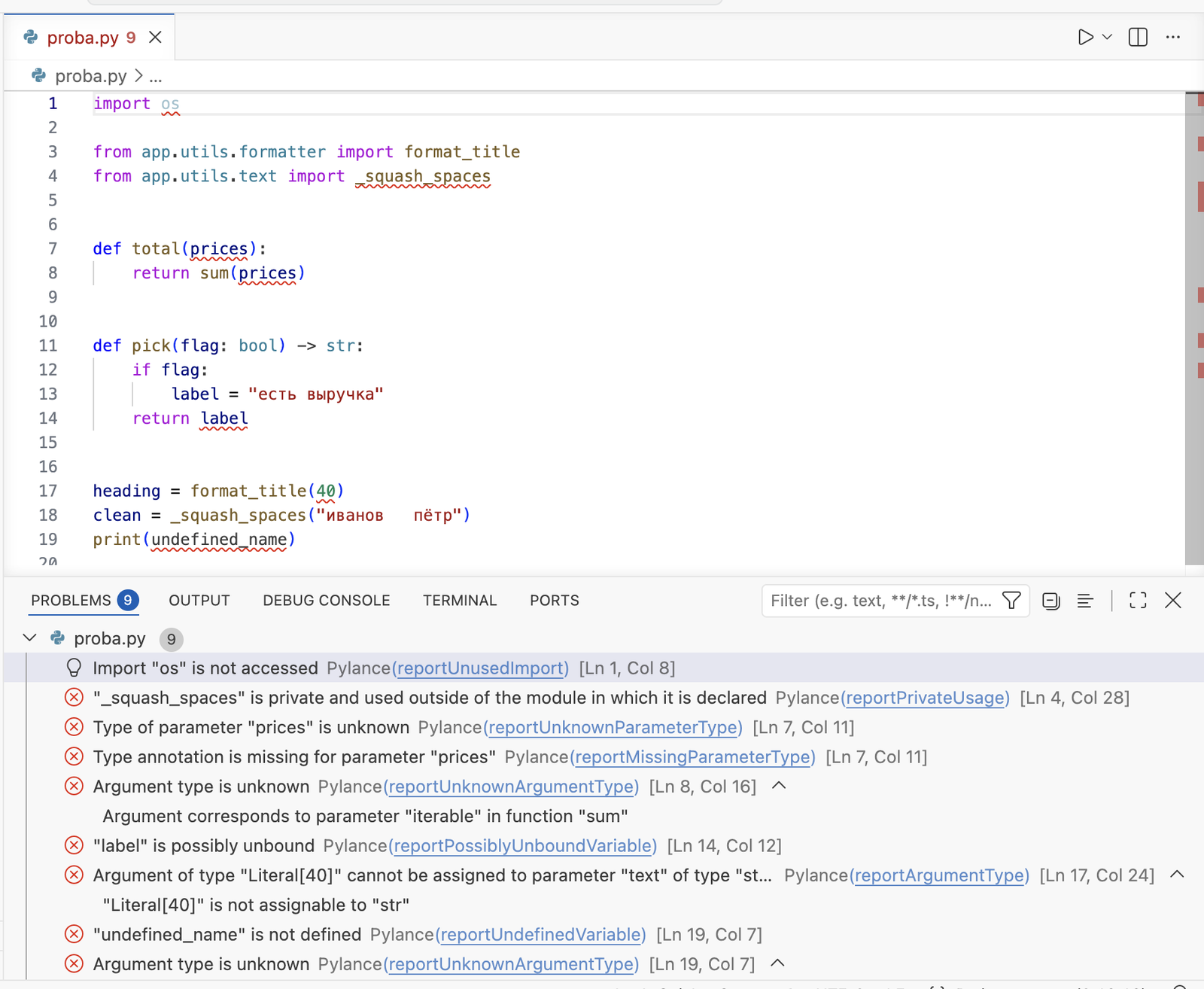Open the reportUndefinedVariable rule link
The image size is (1204, 989).
(x=540, y=934)
